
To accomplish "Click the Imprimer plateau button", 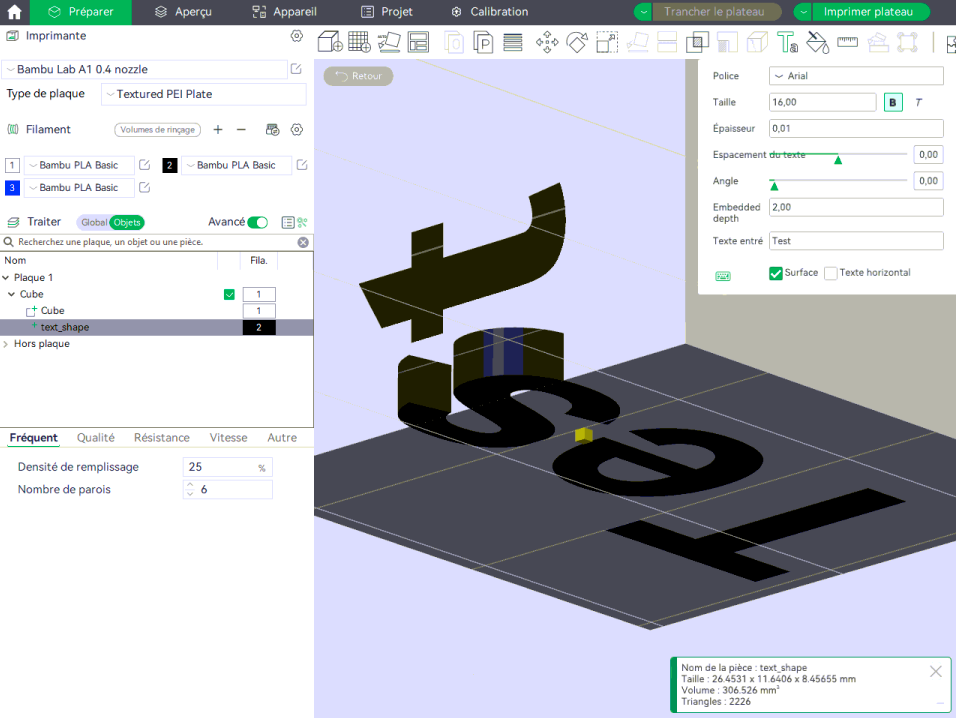I will click(868, 12).
